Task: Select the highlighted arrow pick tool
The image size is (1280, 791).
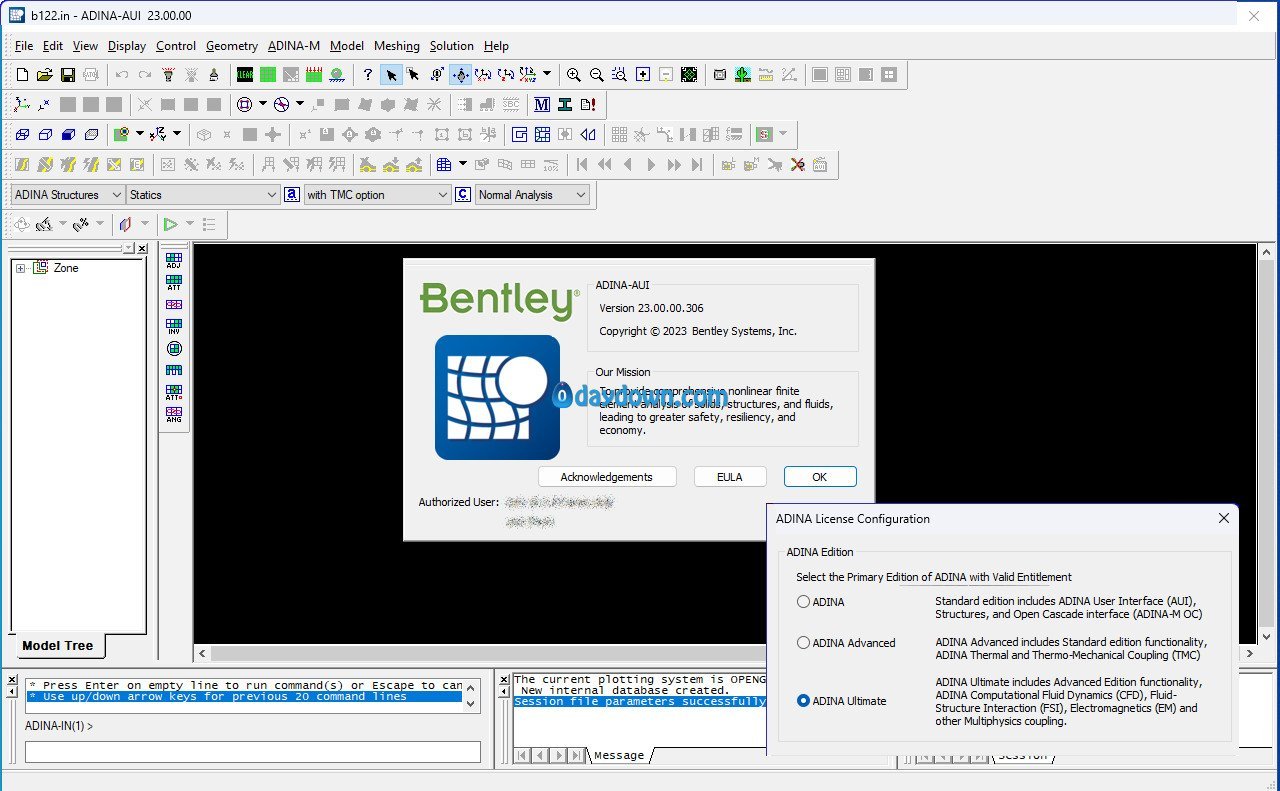Action: [x=391, y=75]
